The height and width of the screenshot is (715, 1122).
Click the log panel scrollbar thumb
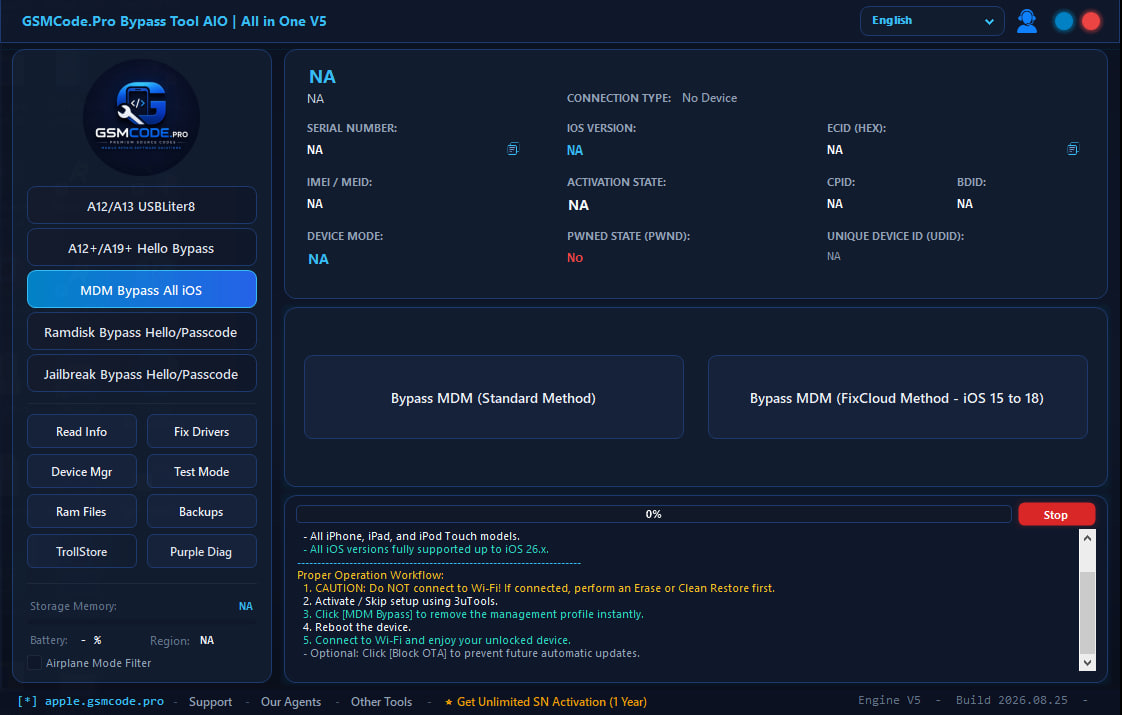(1087, 612)
